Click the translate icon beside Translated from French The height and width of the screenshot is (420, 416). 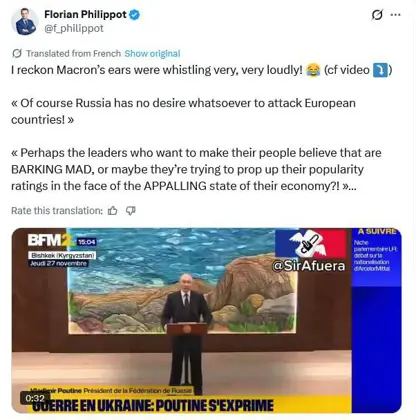click(x=17, y=53)
